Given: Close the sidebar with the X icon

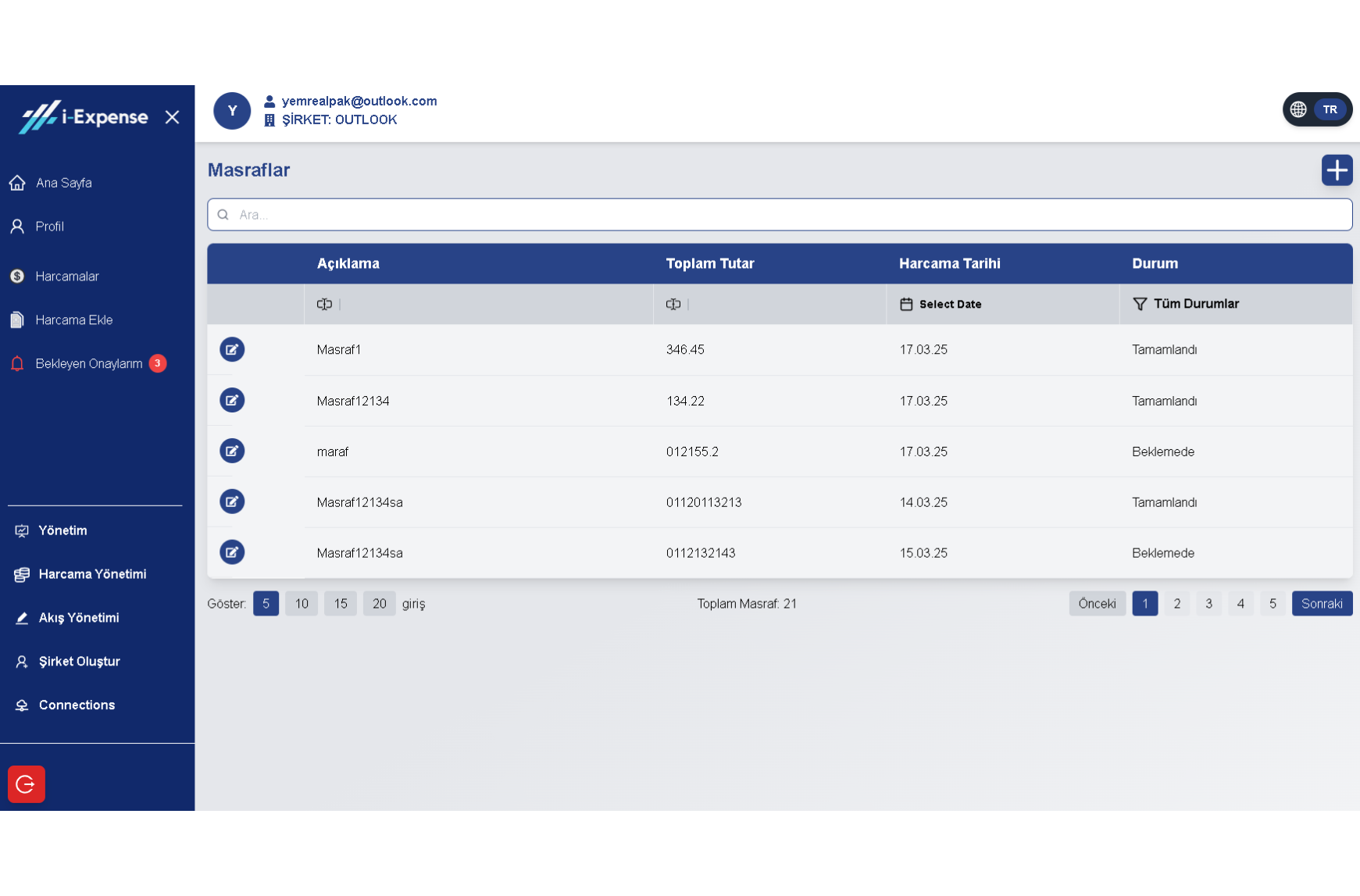Looking at the screenshot, I should [x=173, y=117].
